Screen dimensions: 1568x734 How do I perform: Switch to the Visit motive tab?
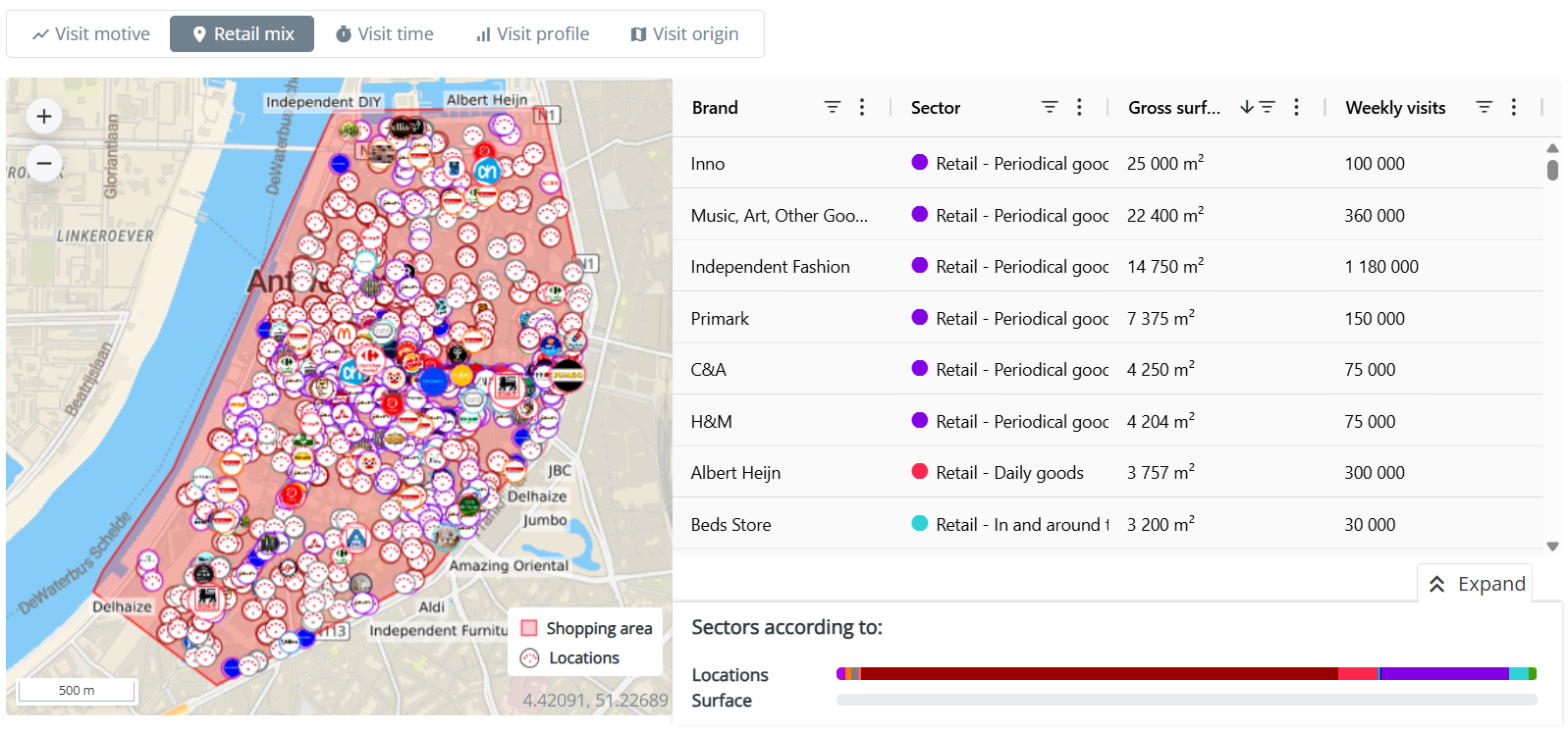click(x=90, y=34)
